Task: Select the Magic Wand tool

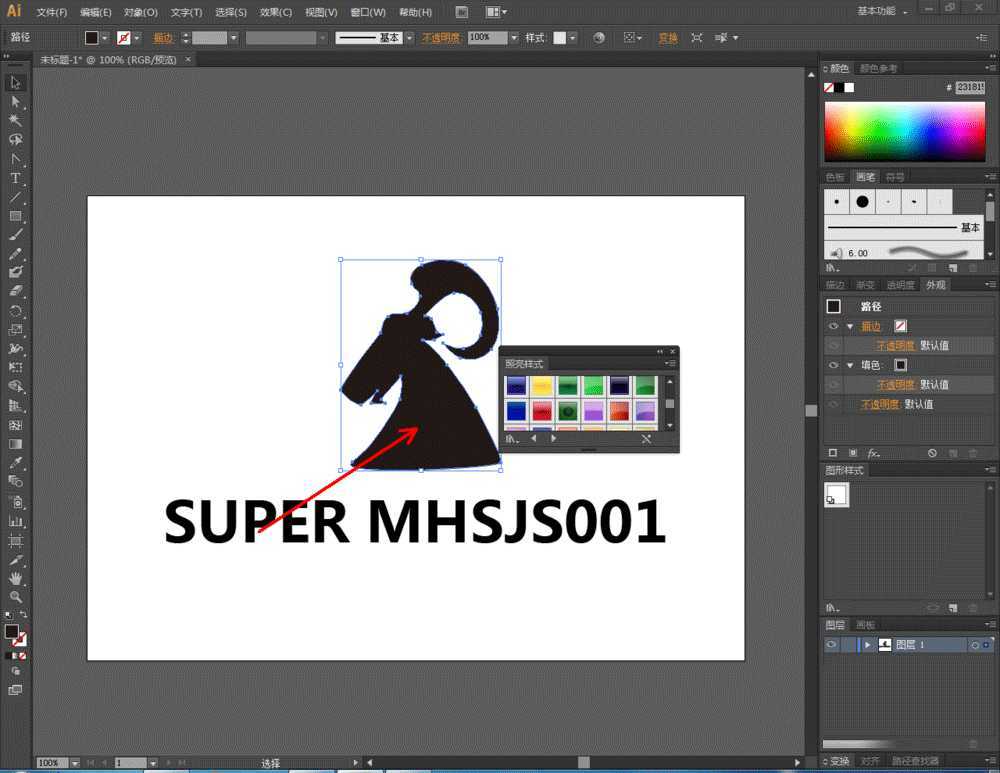Action: click(x=15, y=121)
